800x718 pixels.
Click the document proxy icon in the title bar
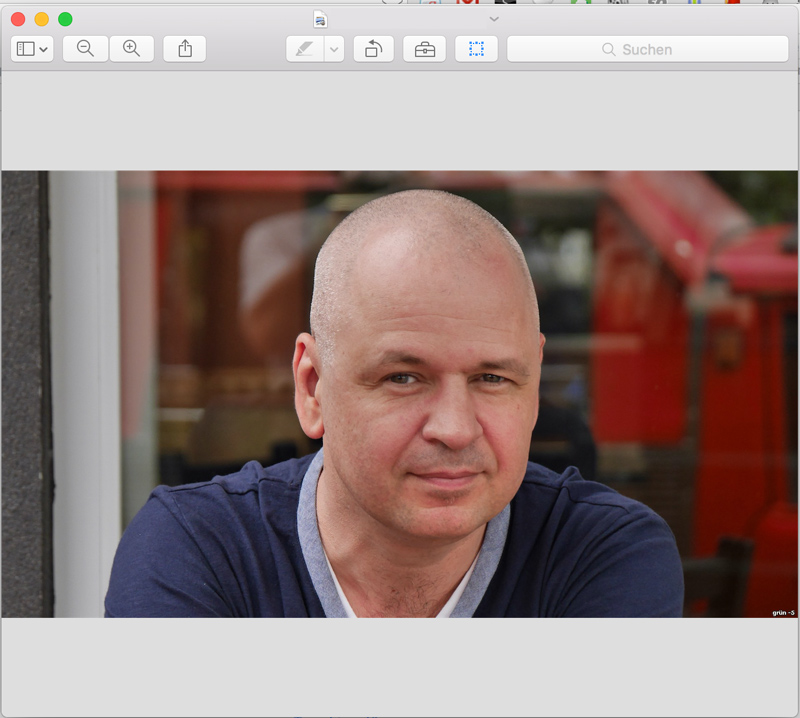click(318, 18)
